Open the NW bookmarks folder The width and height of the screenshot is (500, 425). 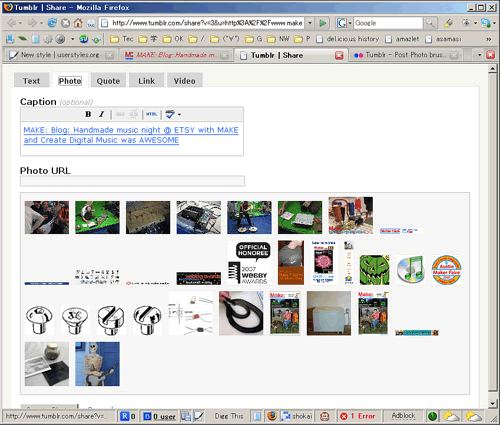point(278,39)
